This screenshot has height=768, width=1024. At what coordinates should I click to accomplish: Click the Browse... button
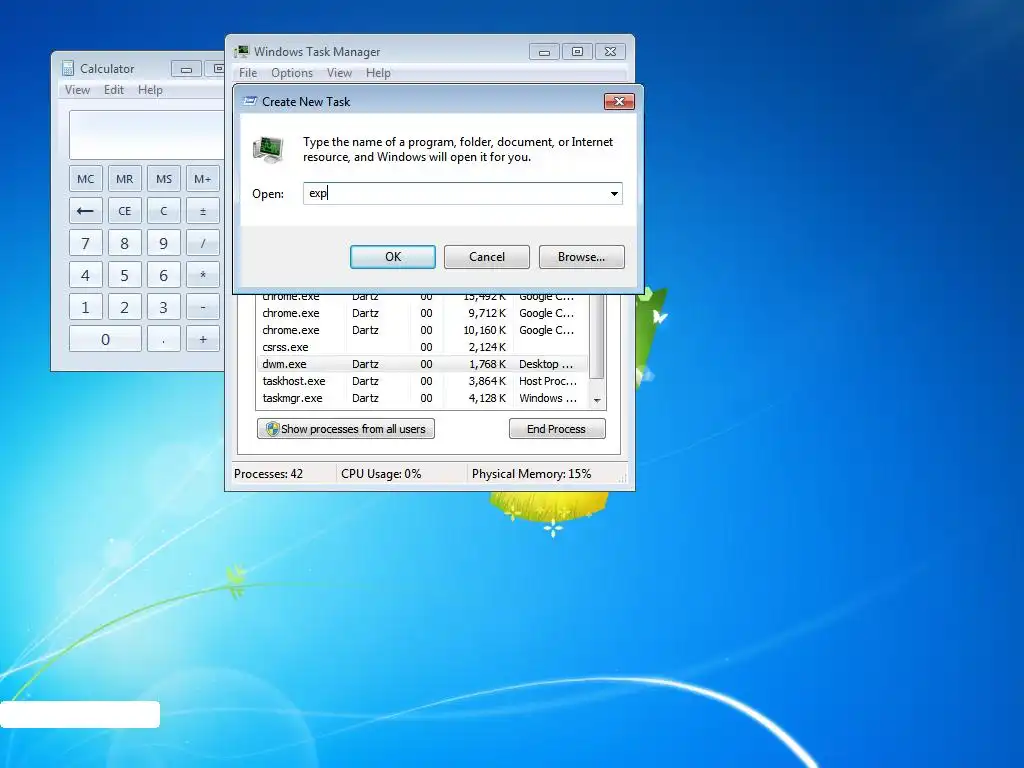[x=581, y=257]
